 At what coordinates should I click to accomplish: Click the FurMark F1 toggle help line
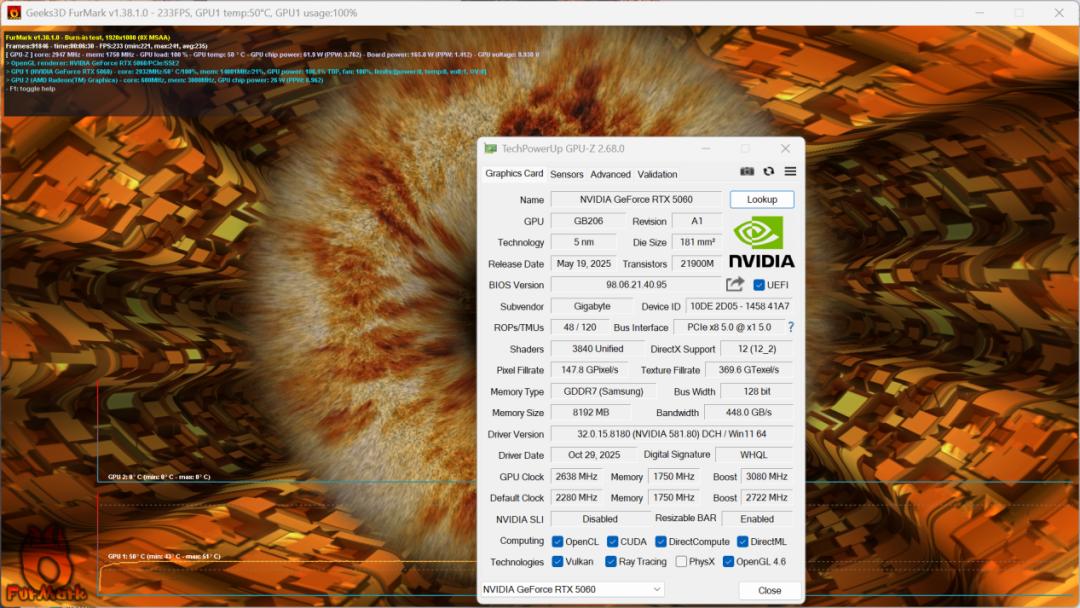[31, 89]
